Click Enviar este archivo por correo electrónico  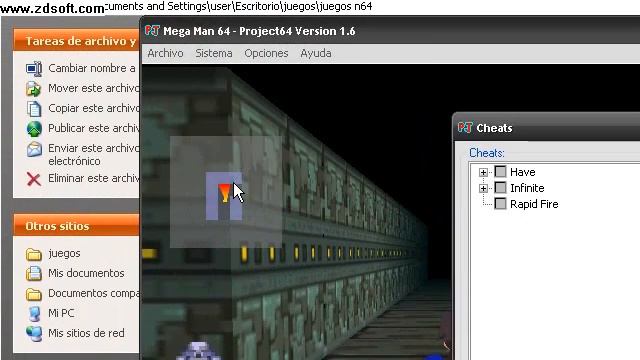(93, 154)
